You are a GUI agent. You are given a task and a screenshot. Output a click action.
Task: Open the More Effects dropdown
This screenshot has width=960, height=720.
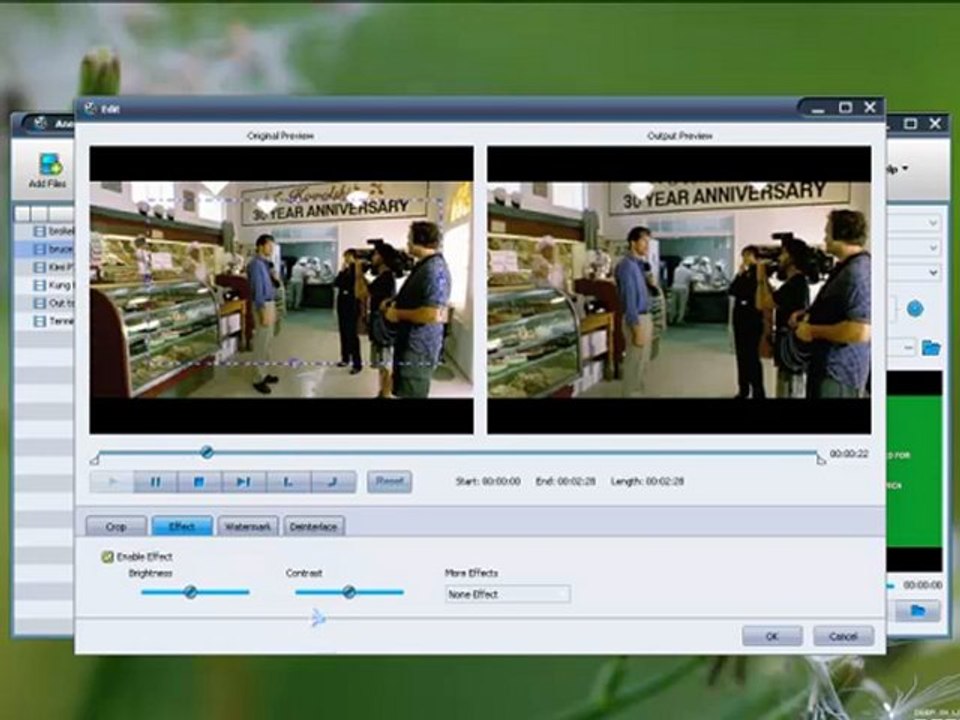(x=508, y=594)
